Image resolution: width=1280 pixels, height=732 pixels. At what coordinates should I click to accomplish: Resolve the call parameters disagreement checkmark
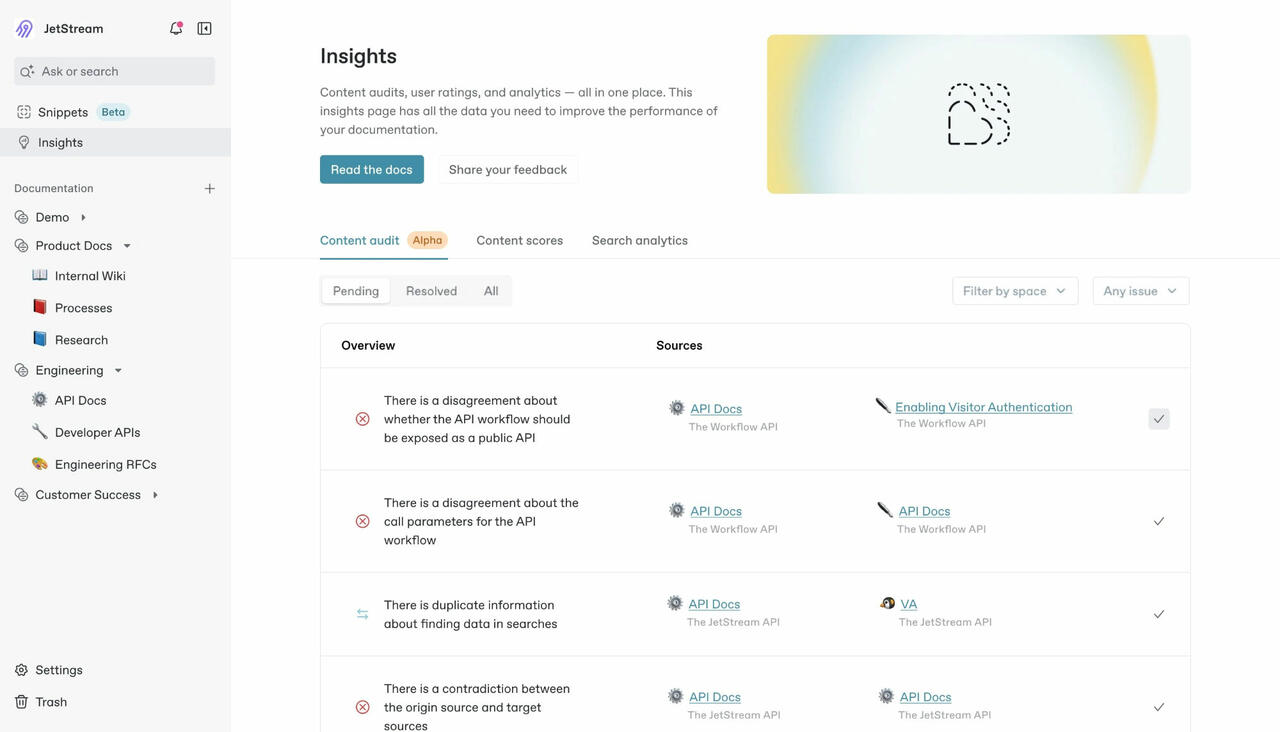coord(1159,521)
